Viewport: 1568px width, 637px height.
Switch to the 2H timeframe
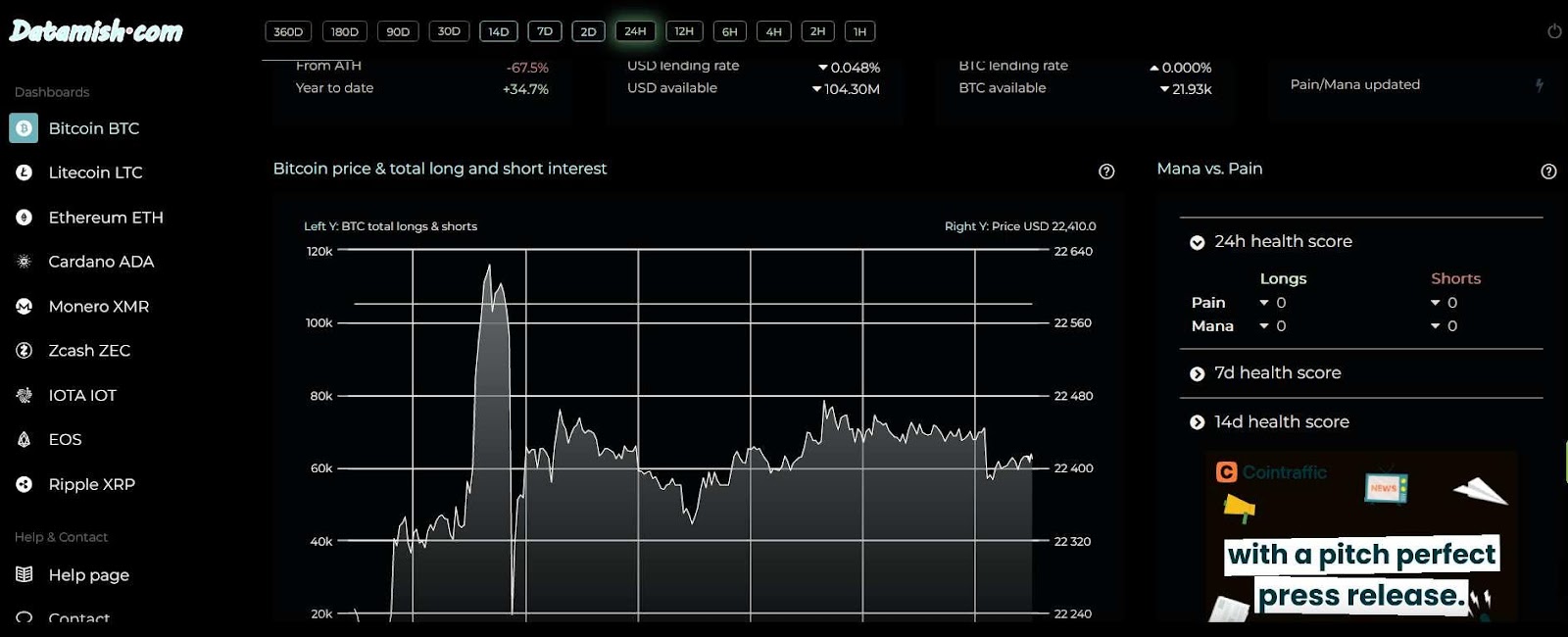[817, 31]
